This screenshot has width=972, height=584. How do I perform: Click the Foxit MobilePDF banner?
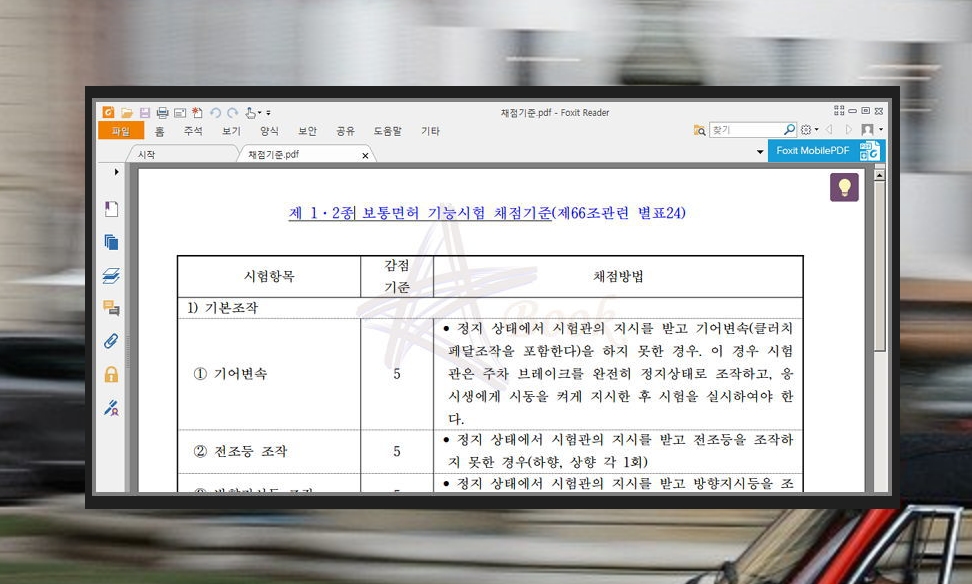click(x=826, y=151)
